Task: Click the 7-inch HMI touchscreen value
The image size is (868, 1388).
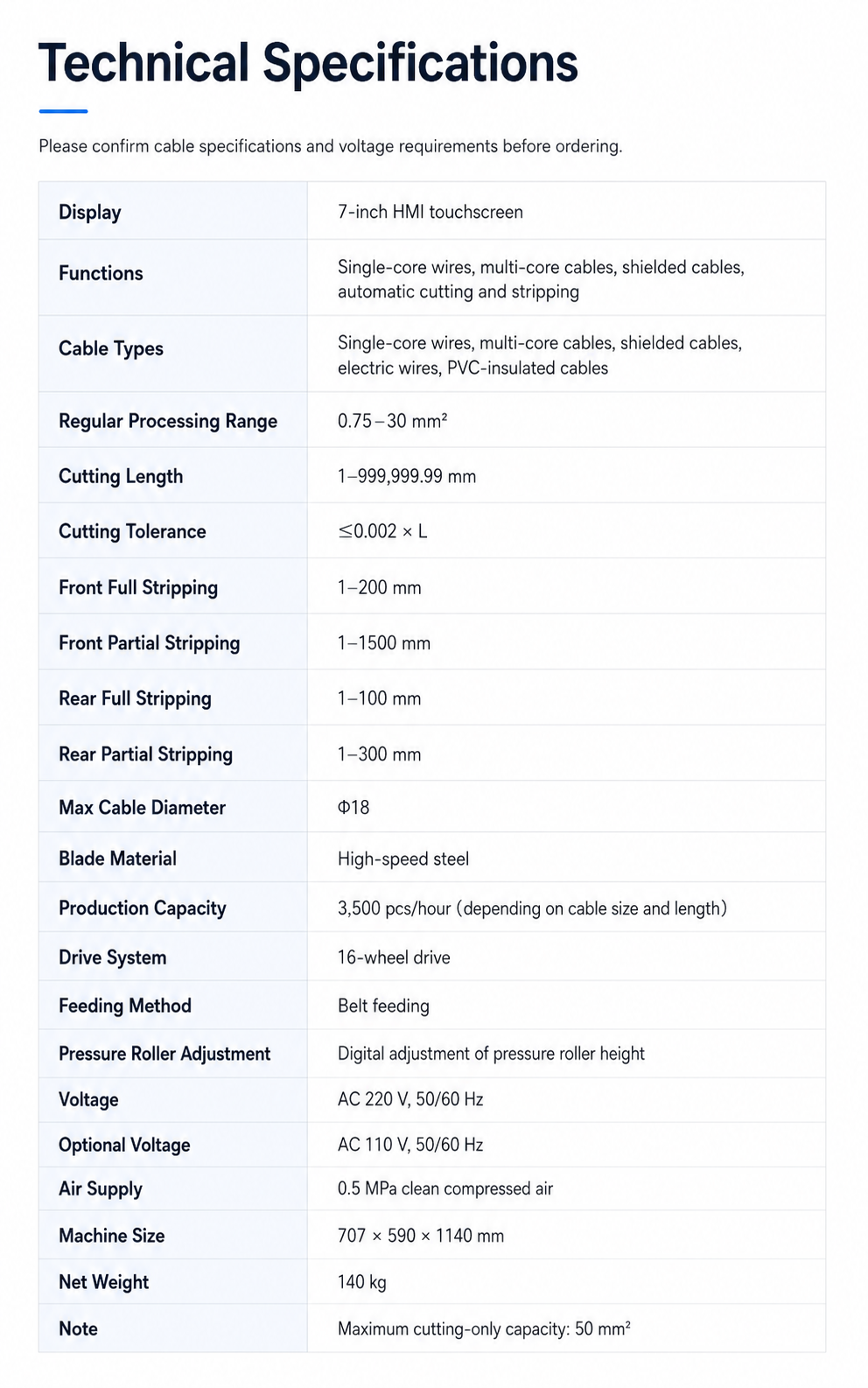Action: click(430, 212)
